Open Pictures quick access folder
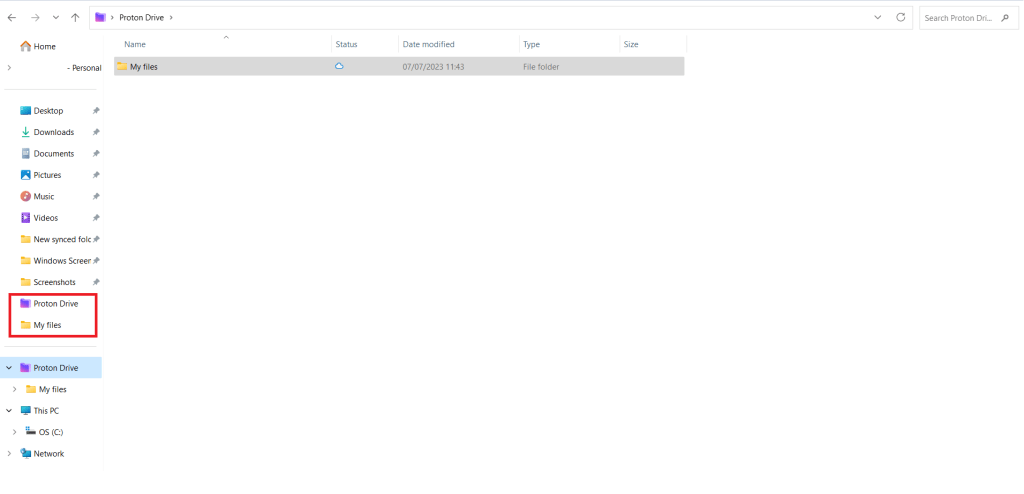Screen dimensions: 1024x494 point(40,175)
